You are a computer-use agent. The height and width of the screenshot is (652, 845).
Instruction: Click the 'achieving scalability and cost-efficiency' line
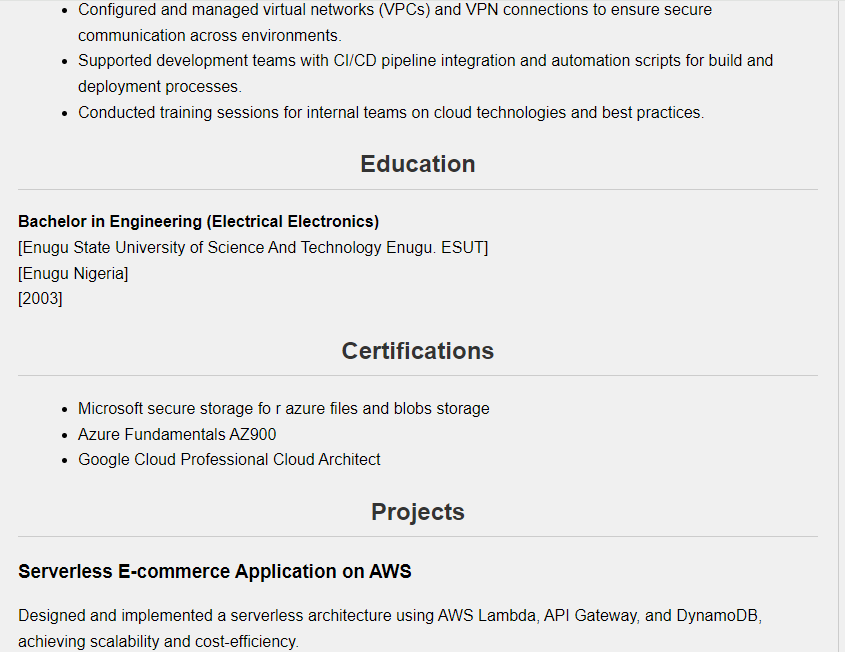158,641
